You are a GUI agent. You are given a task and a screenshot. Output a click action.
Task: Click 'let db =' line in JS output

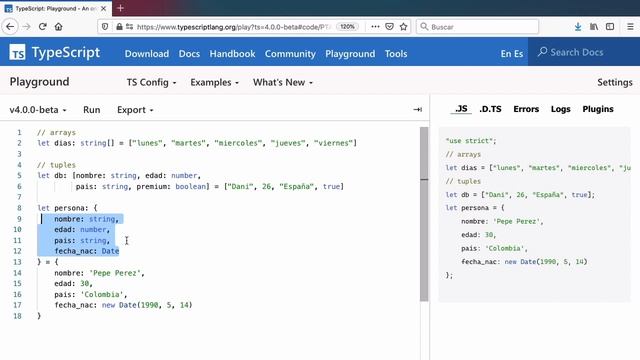[x=520, y=195]
